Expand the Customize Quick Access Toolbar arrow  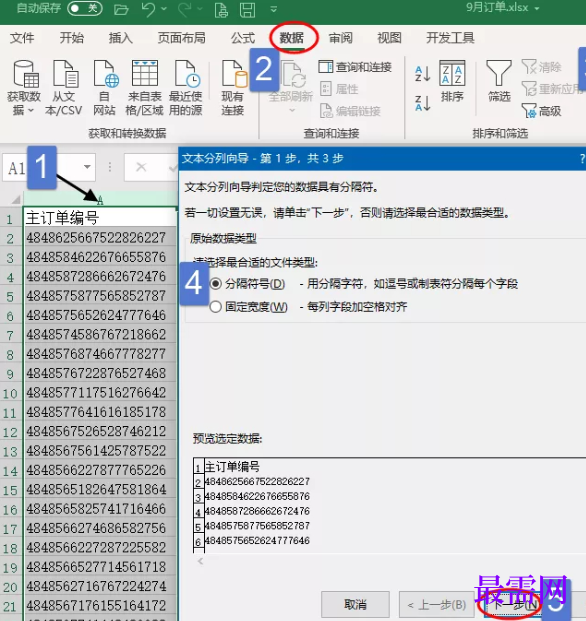point(274,9)
